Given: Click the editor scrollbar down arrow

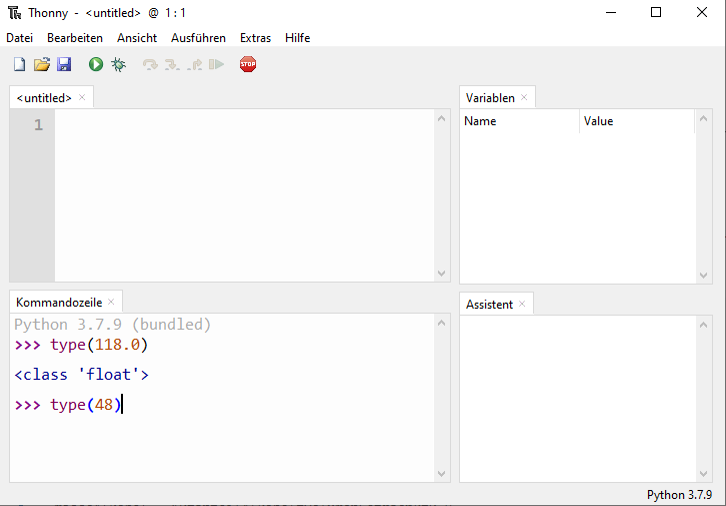Looking at the screenshot, I should [442, 273].
